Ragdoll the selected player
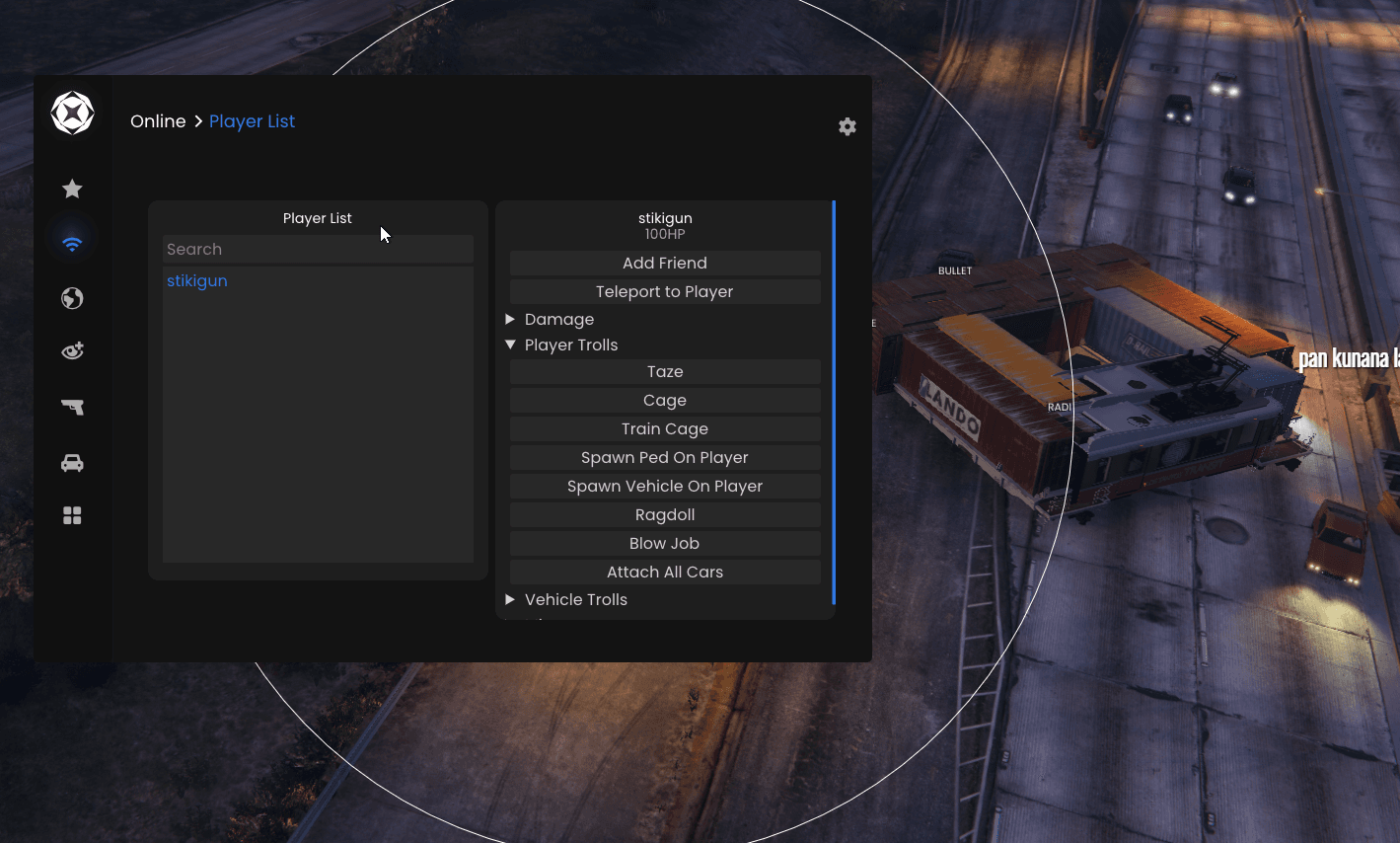Image resolution: width=1400 pixels, height=843 pixels. click(x=665, y=514)
